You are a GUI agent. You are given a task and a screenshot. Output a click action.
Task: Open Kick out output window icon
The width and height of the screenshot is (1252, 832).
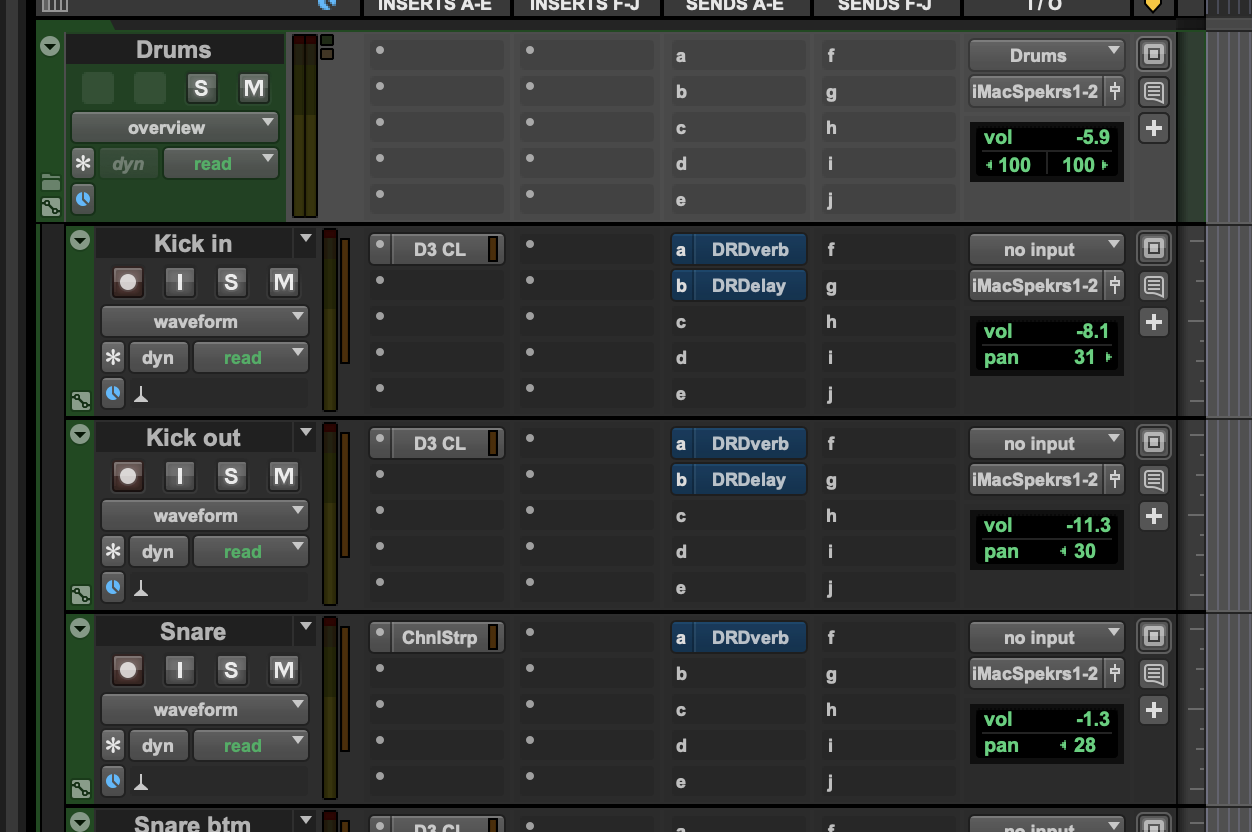click(1154, 441)
